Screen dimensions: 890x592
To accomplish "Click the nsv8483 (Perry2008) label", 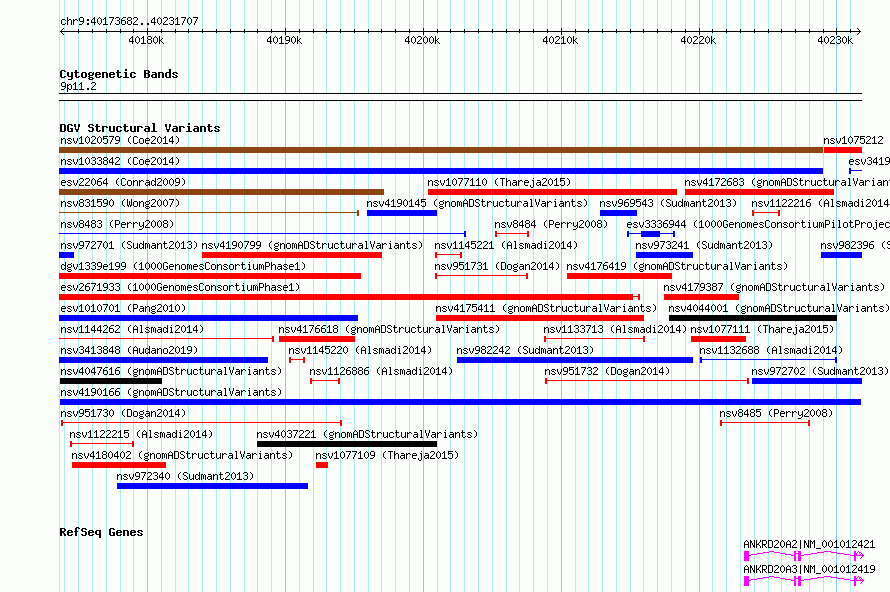I will (x=117, y=224).
